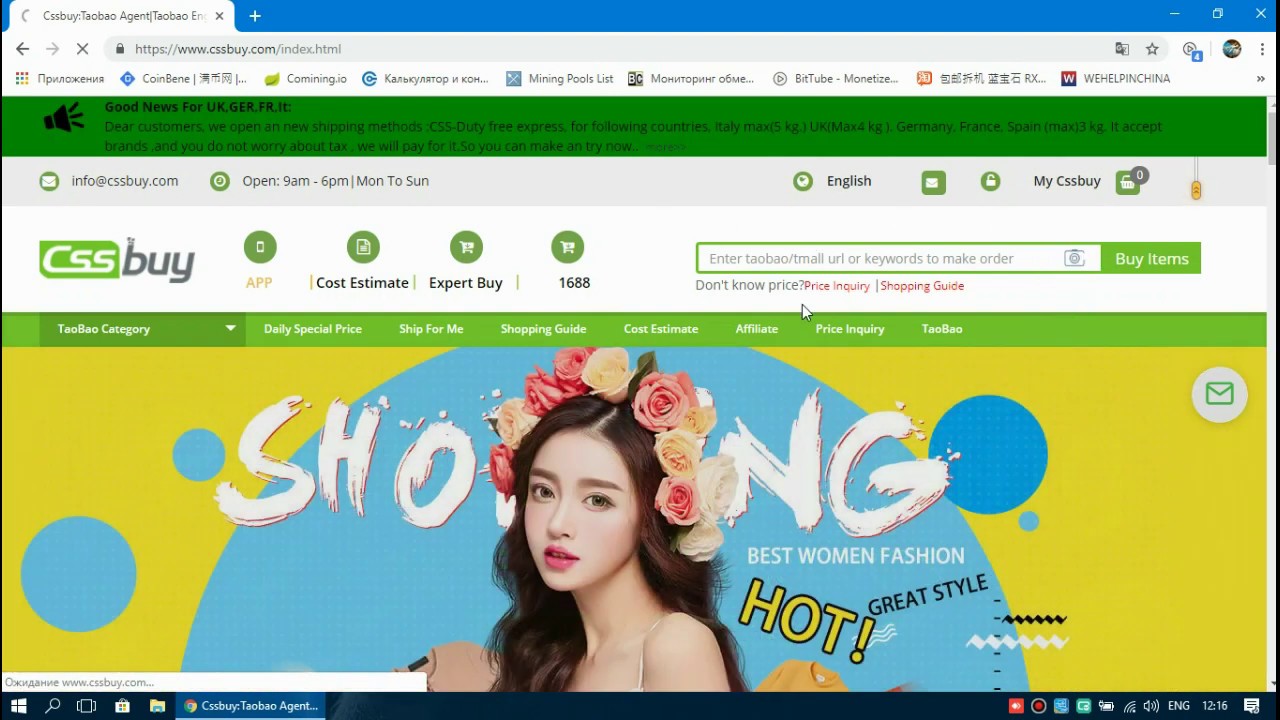This screenshot has height=720, width=1280.
Task: Click the green lock icon
Action: click(x=990, y=181)
